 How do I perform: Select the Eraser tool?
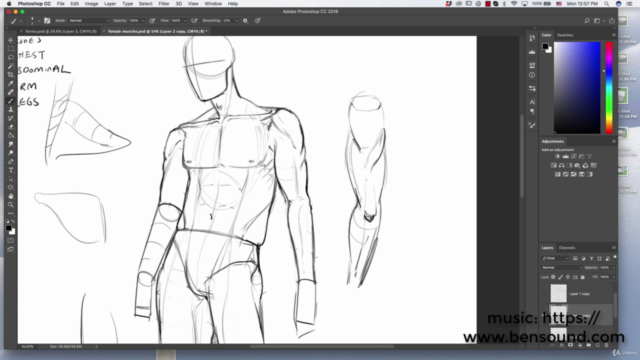coord(11,127)
